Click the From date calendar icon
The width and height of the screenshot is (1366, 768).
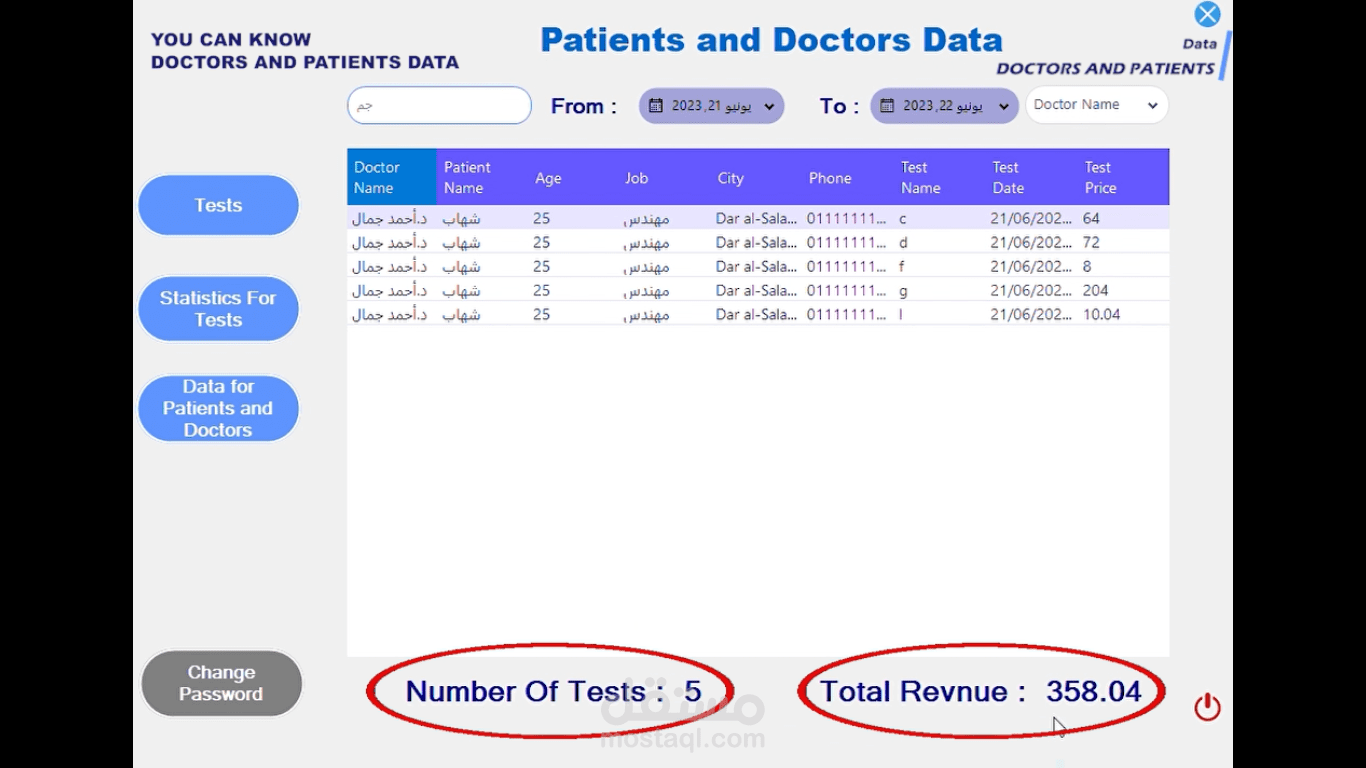click(656, 106)
